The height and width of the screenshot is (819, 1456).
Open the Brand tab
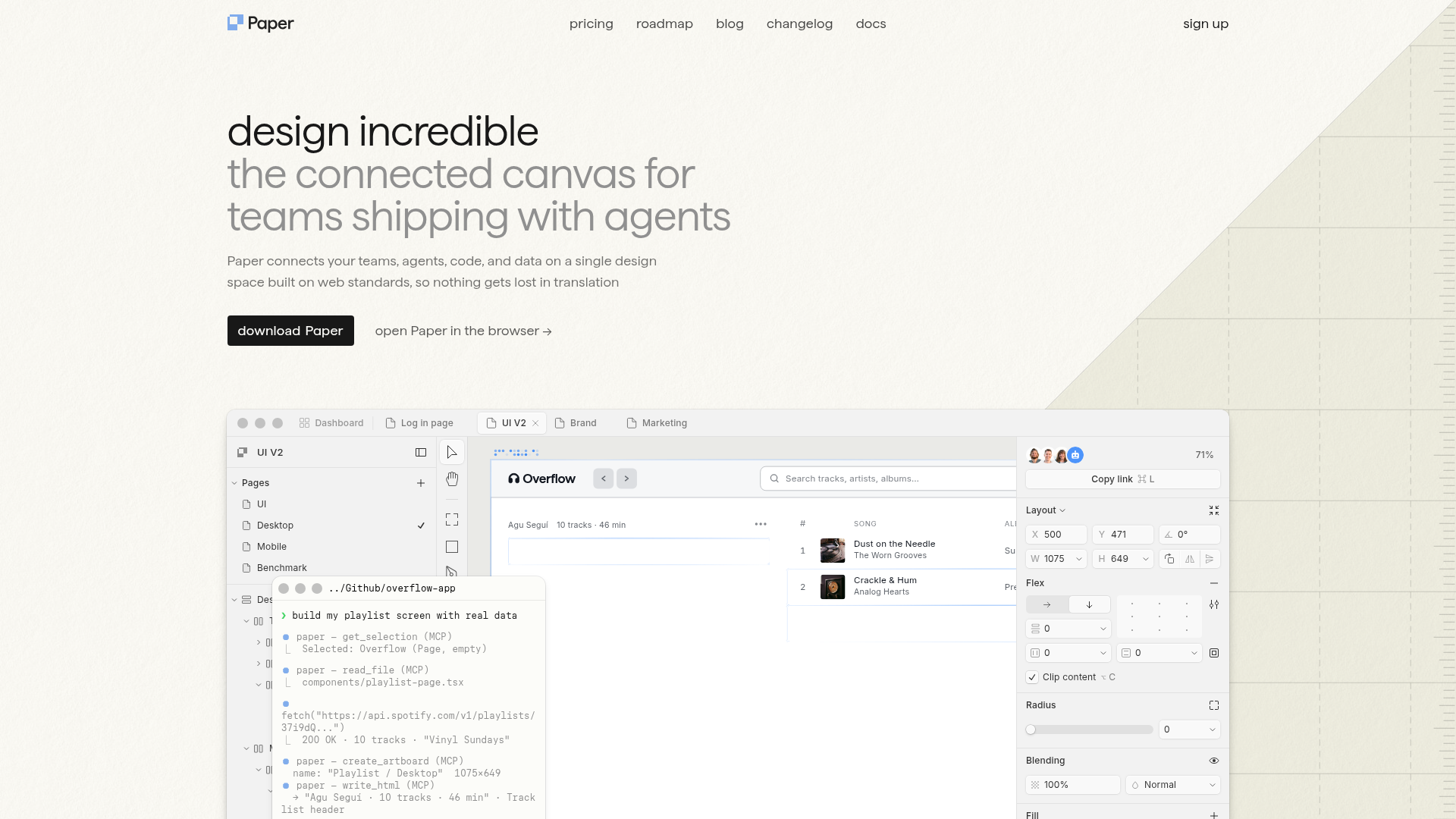576,423
